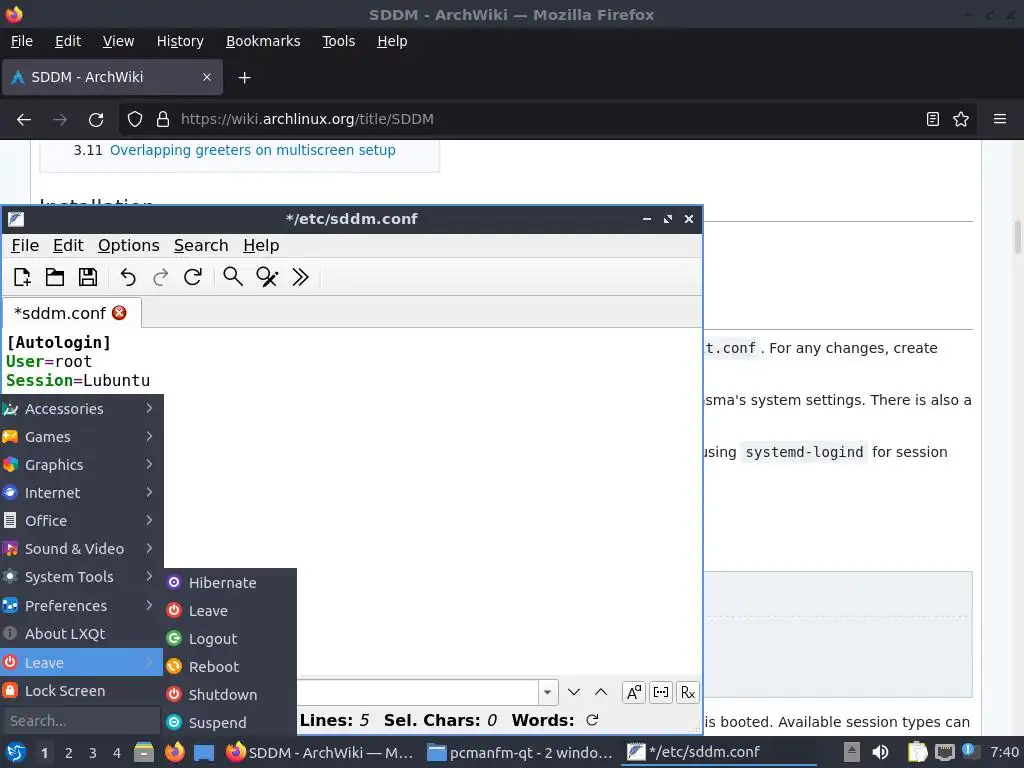Reload the ArchWiki page in Firefox
Image resolution: width=1024 pixels, height=768 pixels.
96,120
